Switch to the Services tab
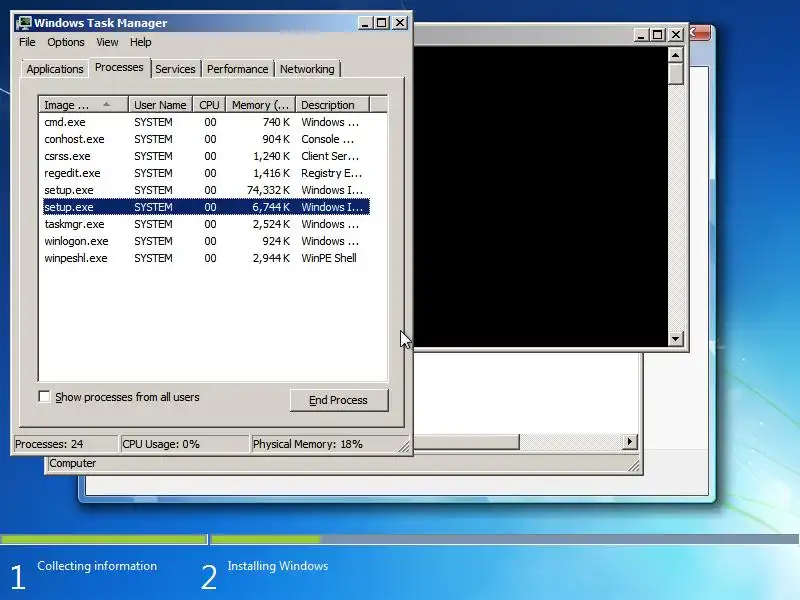 tap(175, 69)
